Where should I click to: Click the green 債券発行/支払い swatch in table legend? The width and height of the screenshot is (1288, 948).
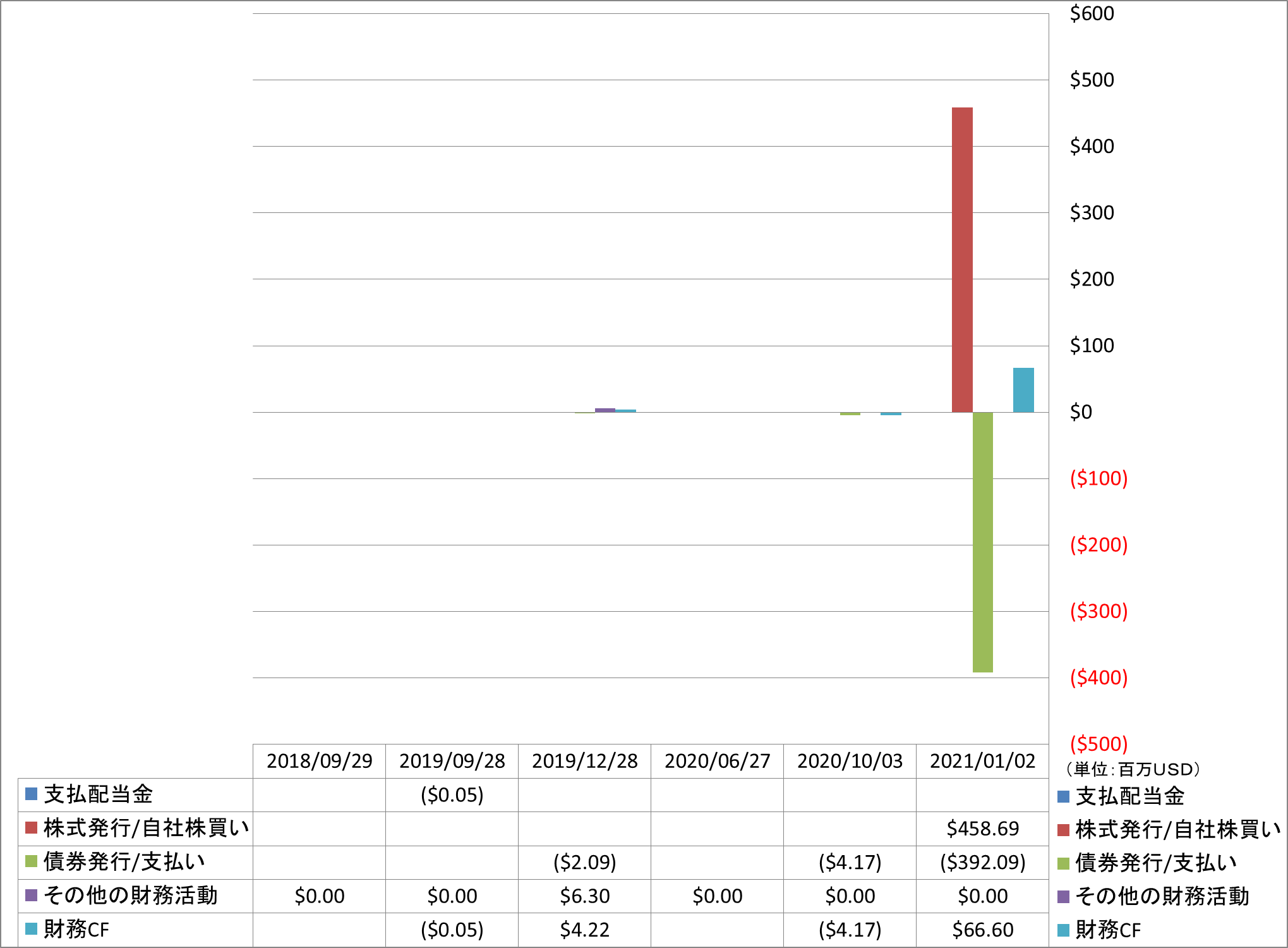click(31, 861)
